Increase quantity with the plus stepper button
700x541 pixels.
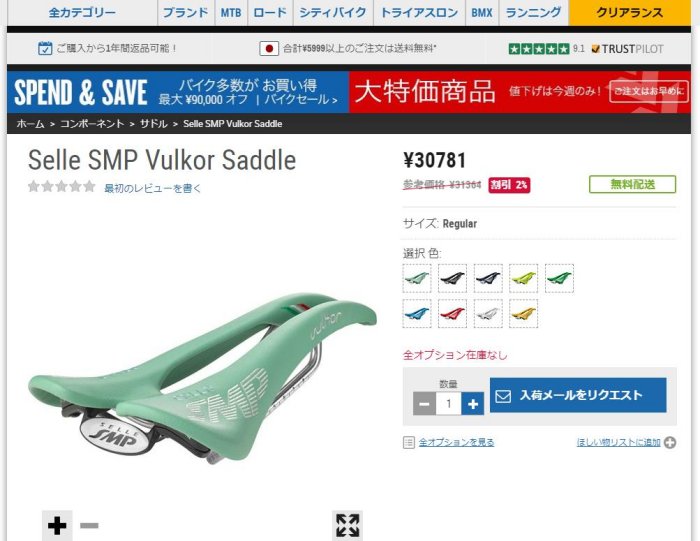click(x=473, y=404)
